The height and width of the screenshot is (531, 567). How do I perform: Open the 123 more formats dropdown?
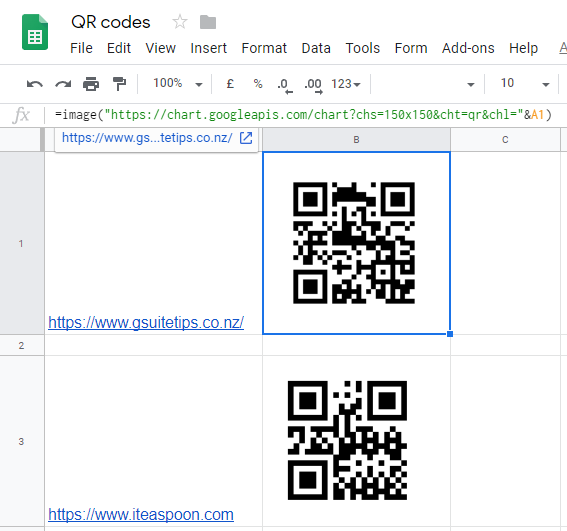point(346,84)
